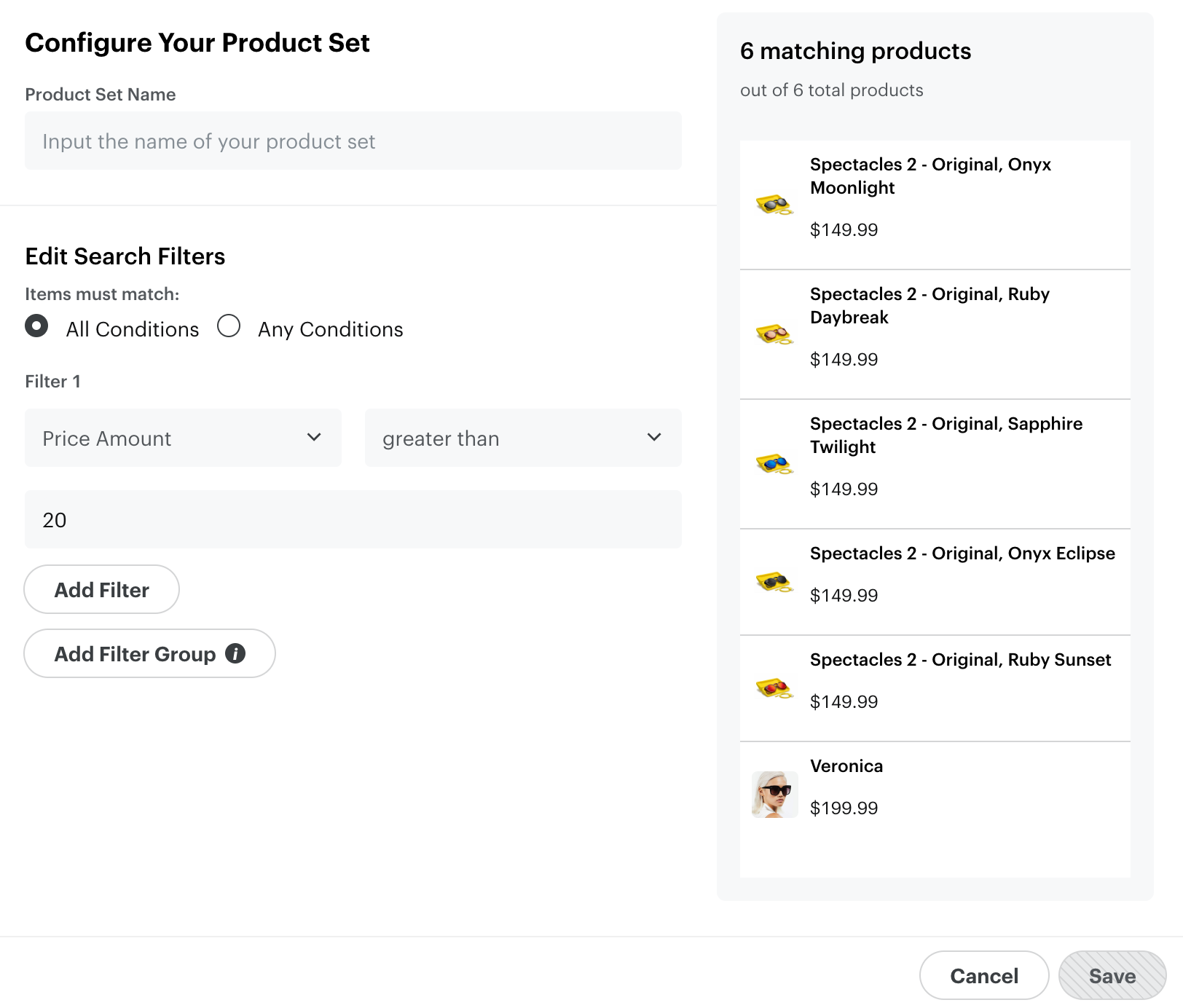This screenshot has height=1008, width=1183.
Task: Click the Veronica product thumbnail
Action: [x=774, y=794]
